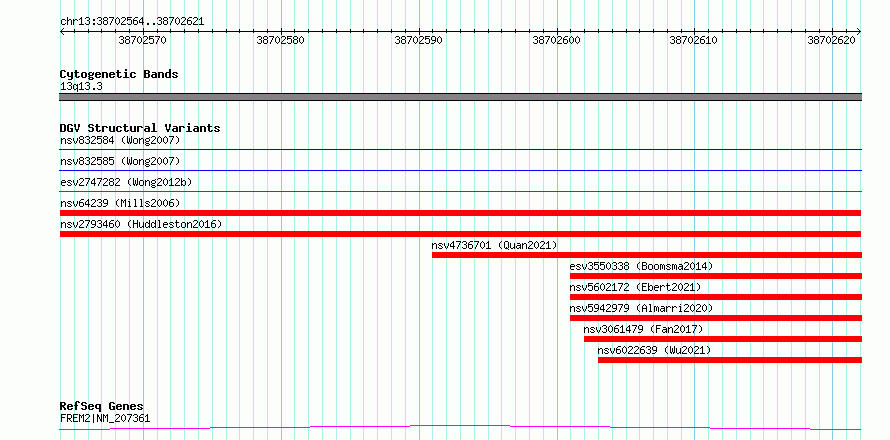The image size is (890, 440).
Task: Click the nsv832585 (Wong2007) variant label
Action: (120, 161)
